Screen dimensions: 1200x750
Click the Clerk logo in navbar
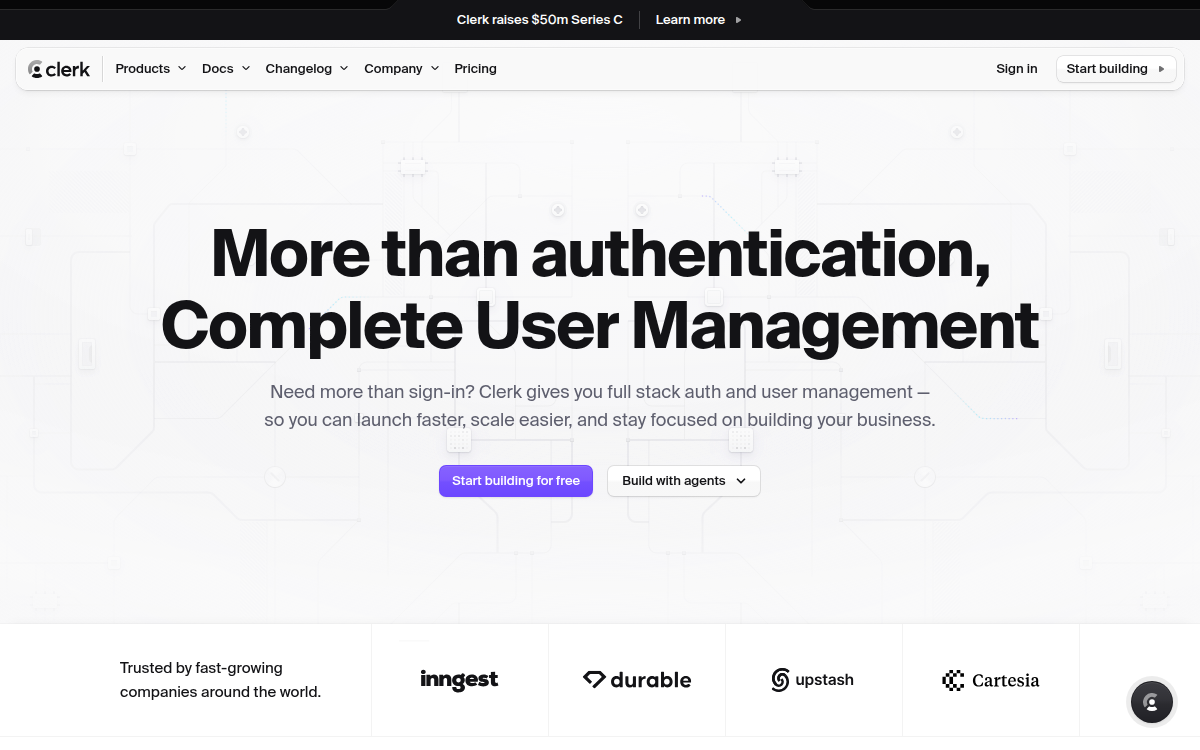pyautogui.click(x=59, y=69)
